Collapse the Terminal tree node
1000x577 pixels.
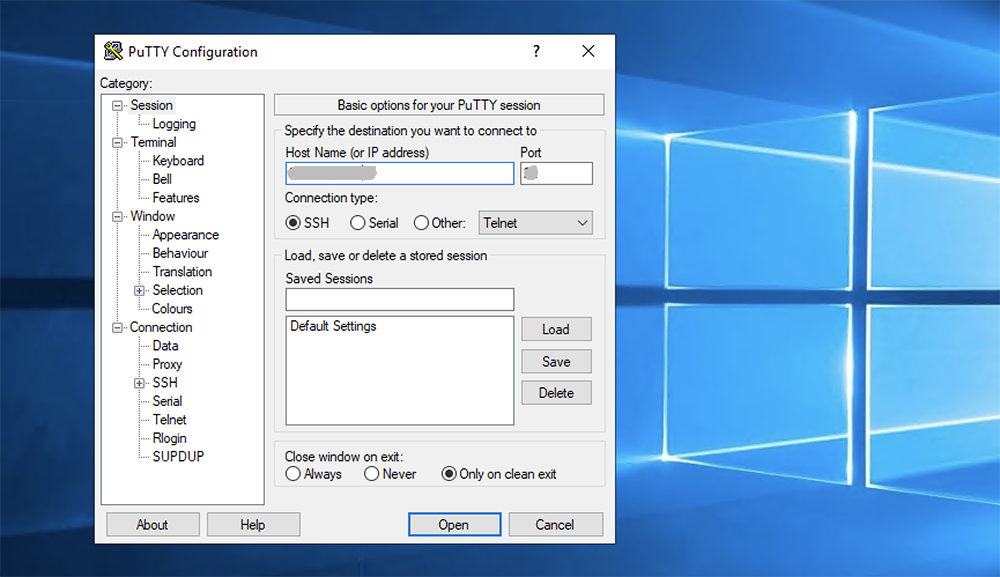coord(117,143)
